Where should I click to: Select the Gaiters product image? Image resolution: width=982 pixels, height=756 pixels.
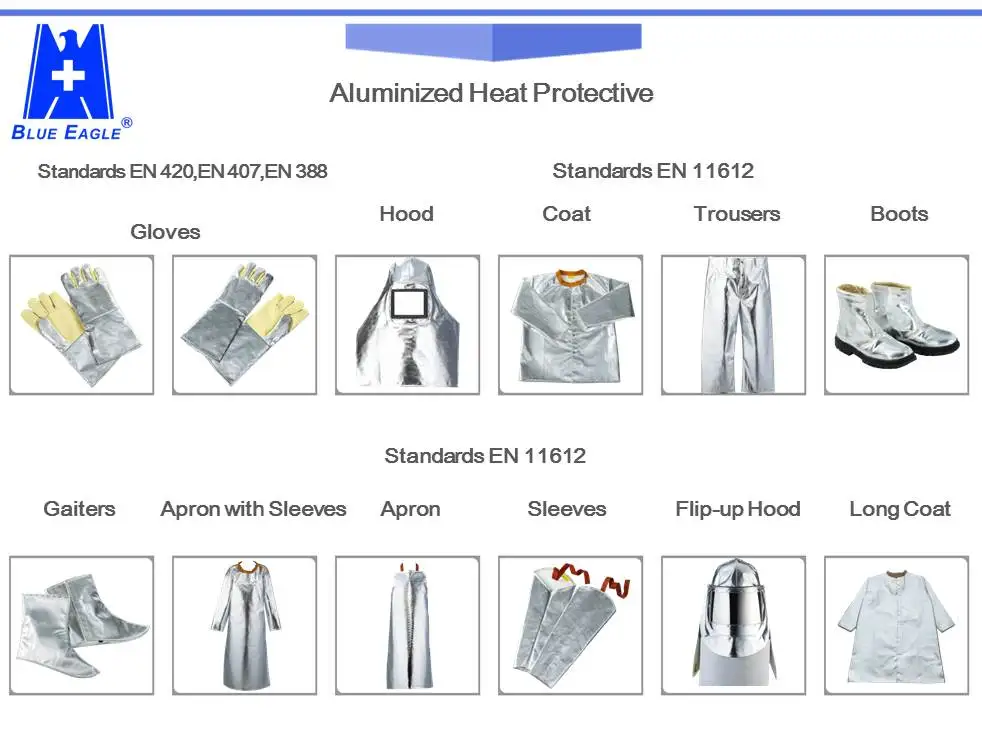[x=80, y=622]
